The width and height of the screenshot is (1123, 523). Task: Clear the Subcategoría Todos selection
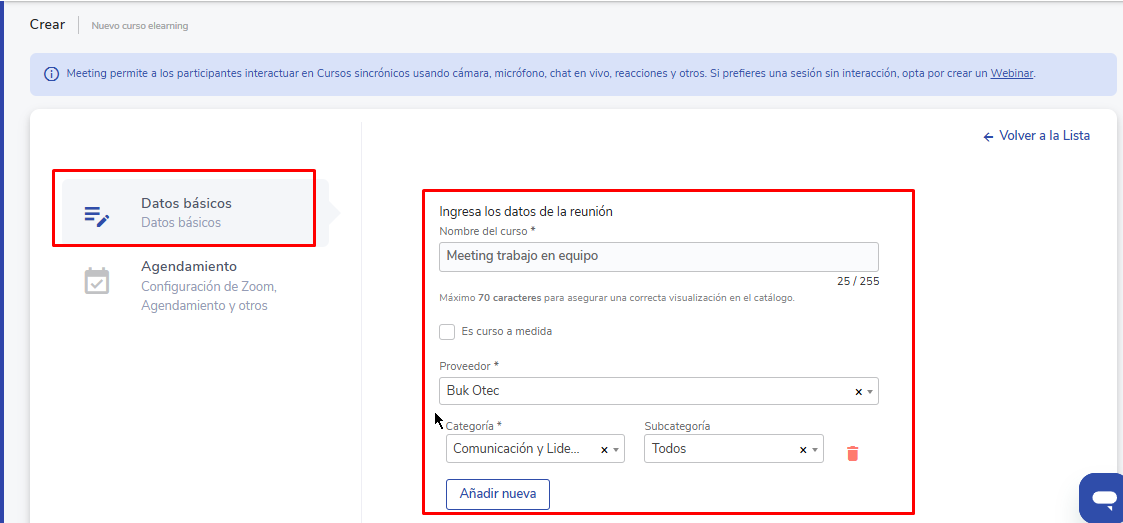coord(803,450)
